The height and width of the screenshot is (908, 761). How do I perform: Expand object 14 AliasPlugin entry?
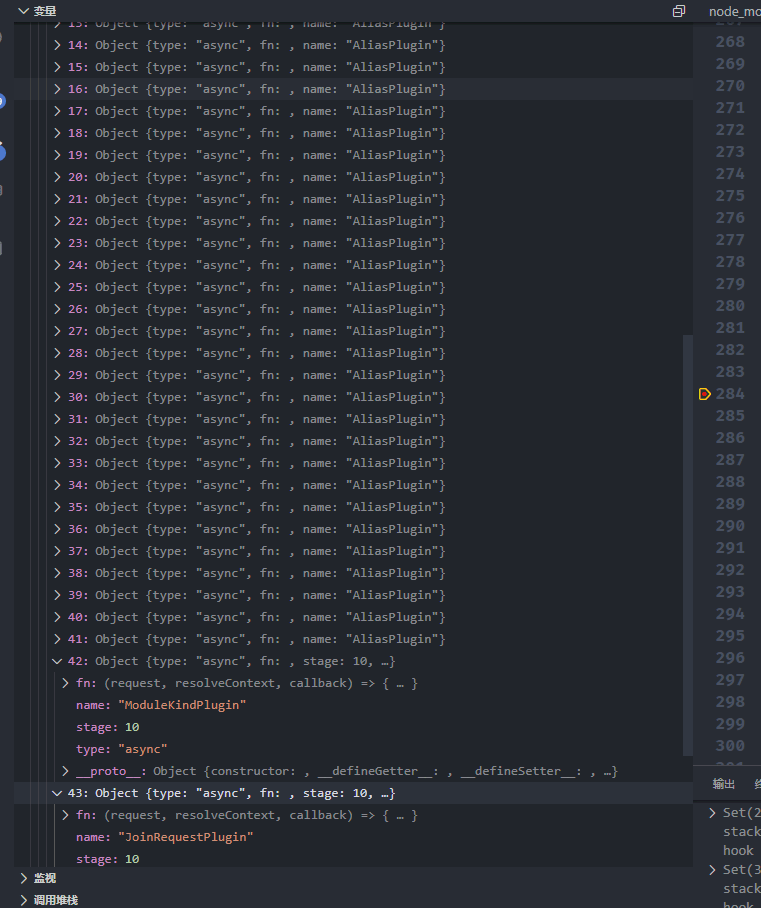click(58, 45)
